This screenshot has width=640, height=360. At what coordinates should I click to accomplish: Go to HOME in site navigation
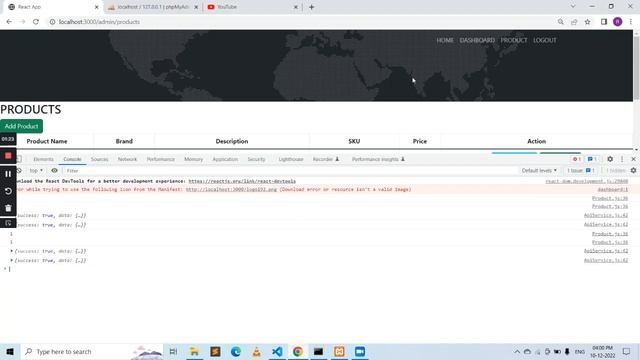pyautogui.click(x=445, y=40)
